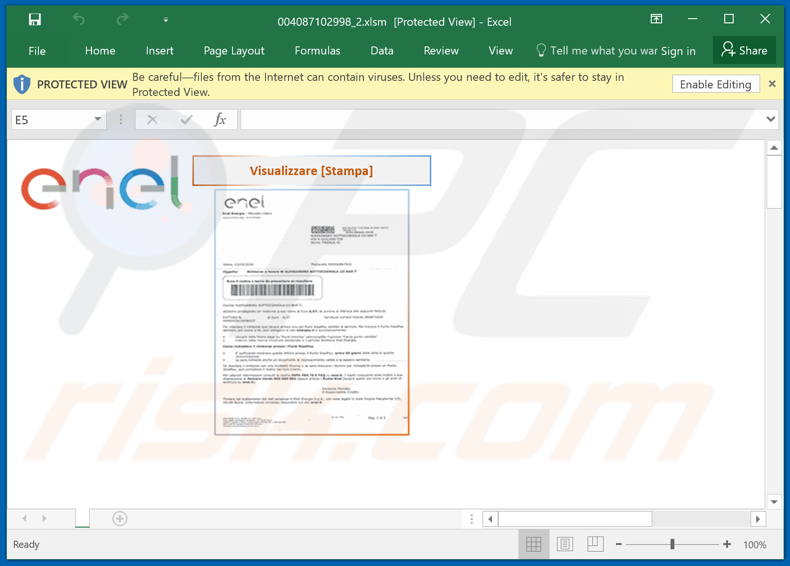Switch to Page Layout view icon
The image size is (790, 566).
[x=565, y=544]
